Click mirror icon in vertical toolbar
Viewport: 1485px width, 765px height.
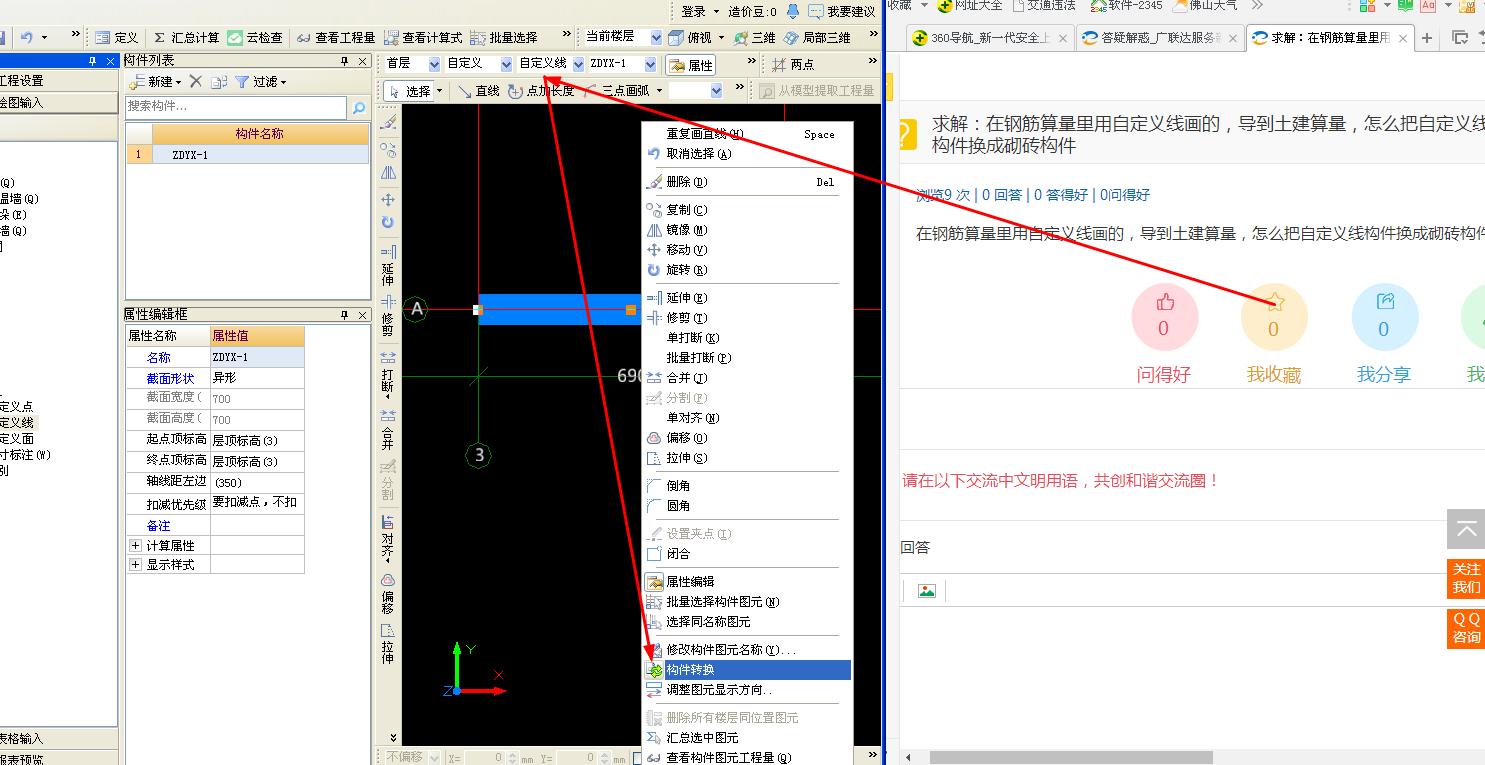tap(388, 173)
